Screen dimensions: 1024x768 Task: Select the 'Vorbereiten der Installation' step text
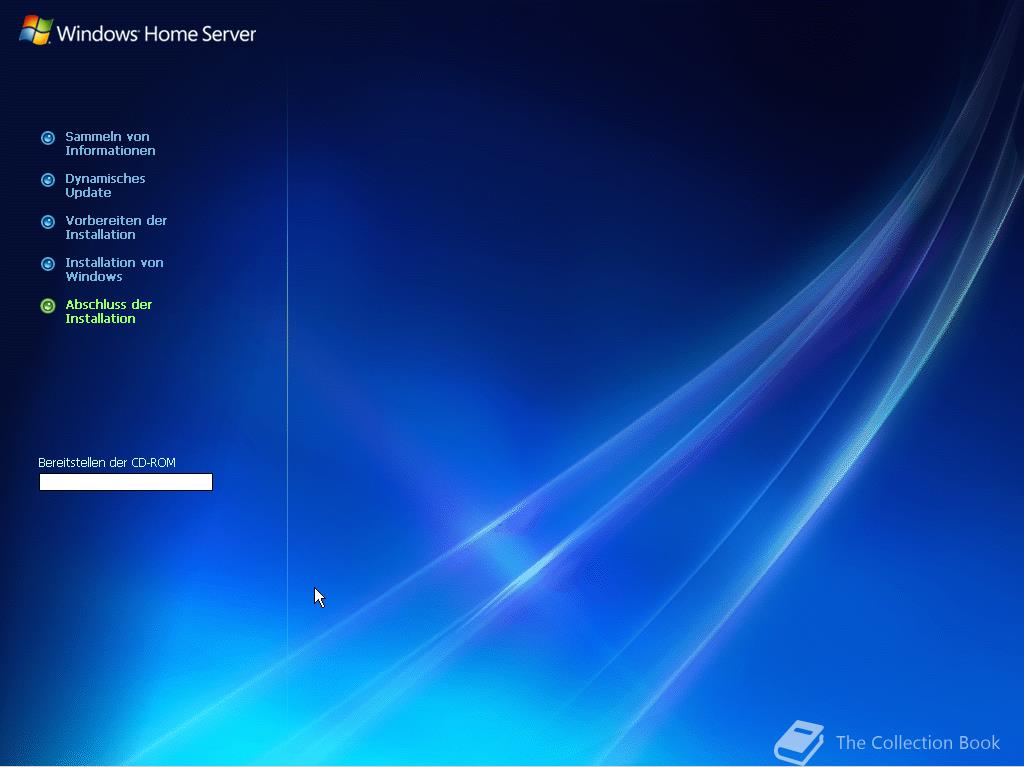point(116,227)
